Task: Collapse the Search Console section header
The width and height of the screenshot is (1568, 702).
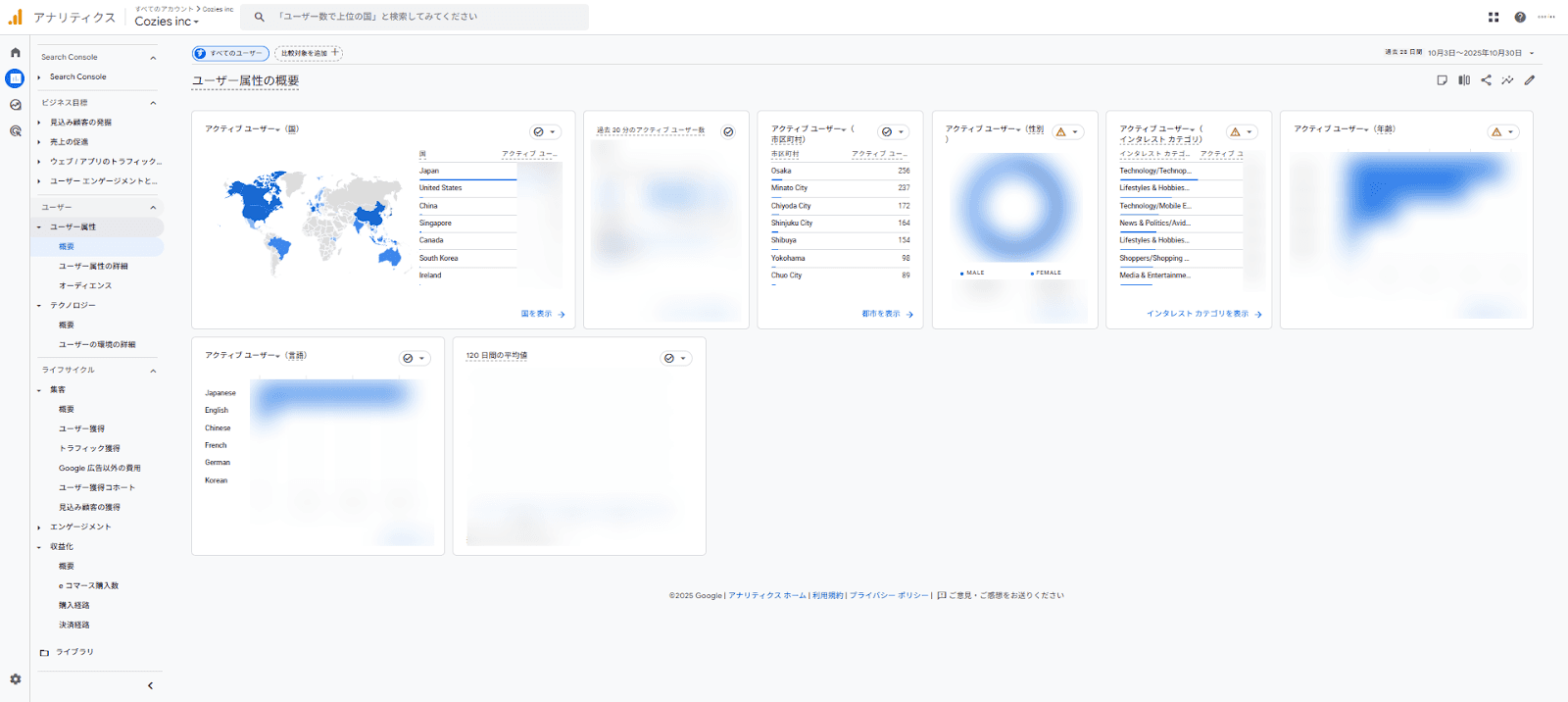Action: 153,58
